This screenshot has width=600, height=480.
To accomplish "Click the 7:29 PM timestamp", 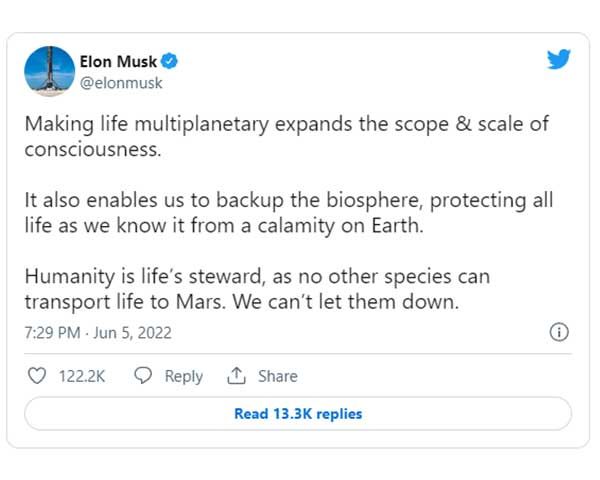I will [x=52, y=333].
